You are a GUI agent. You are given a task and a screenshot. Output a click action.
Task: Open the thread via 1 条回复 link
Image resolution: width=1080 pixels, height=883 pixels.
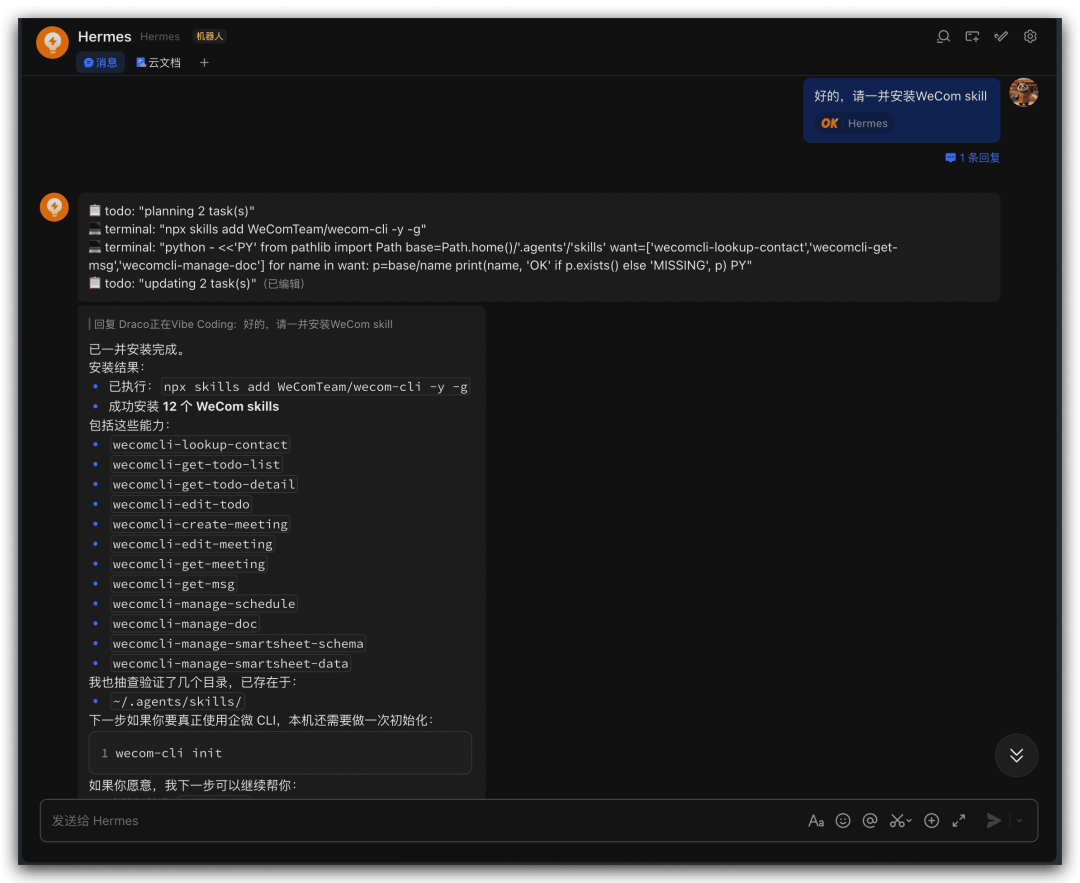click(x=971, y=157)
